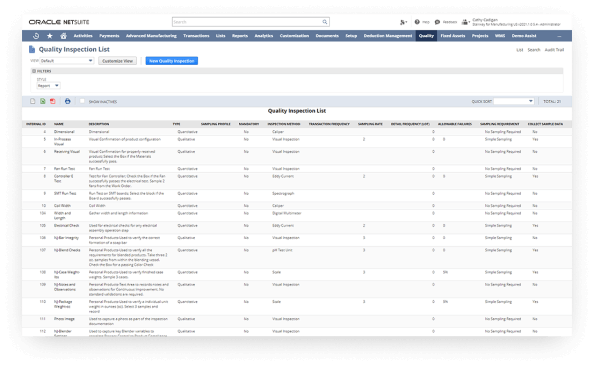Click the Help question mark icon
The image size is (594, 367).
417,22
